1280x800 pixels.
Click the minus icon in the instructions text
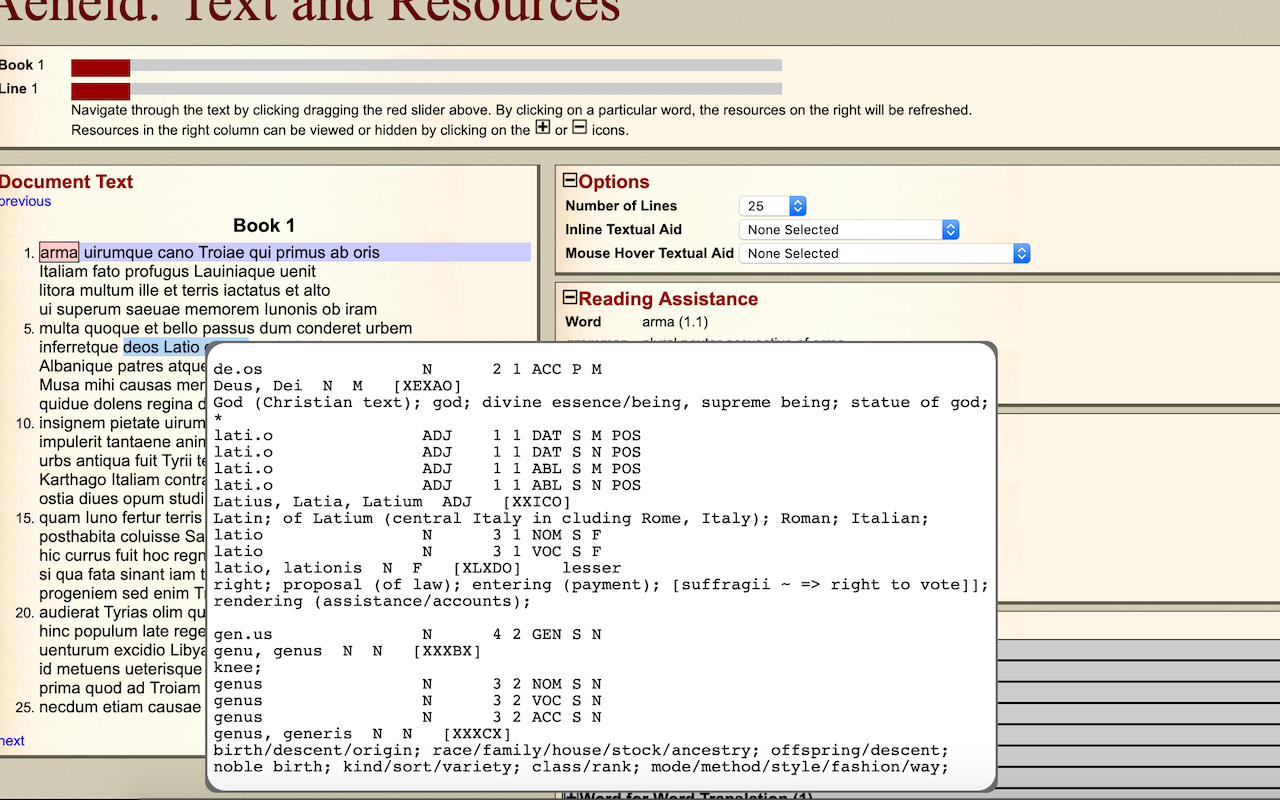tap(579, 128)
